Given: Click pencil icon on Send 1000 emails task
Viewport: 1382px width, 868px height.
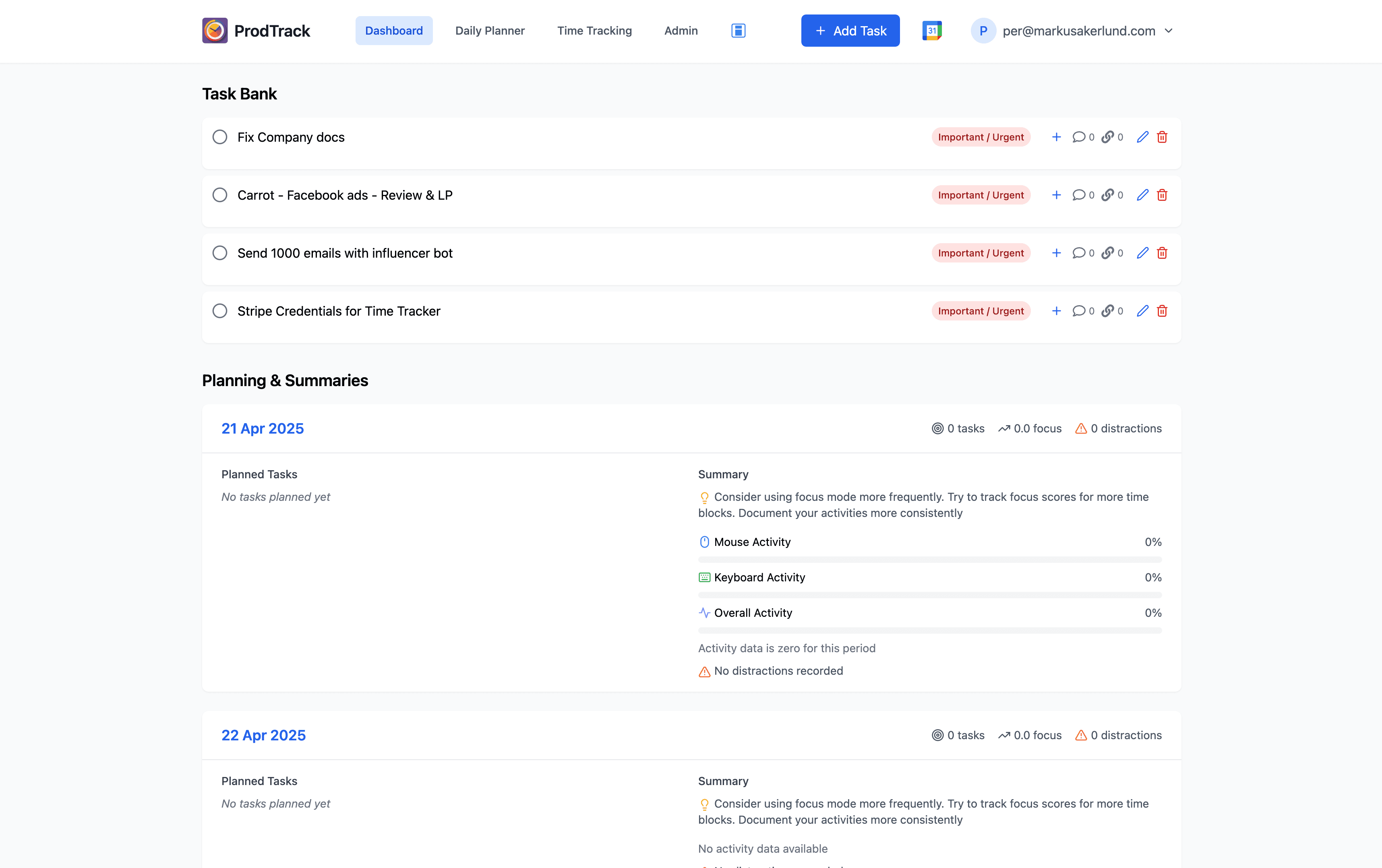Looking at the screenshot, I should click(1142, 253).
